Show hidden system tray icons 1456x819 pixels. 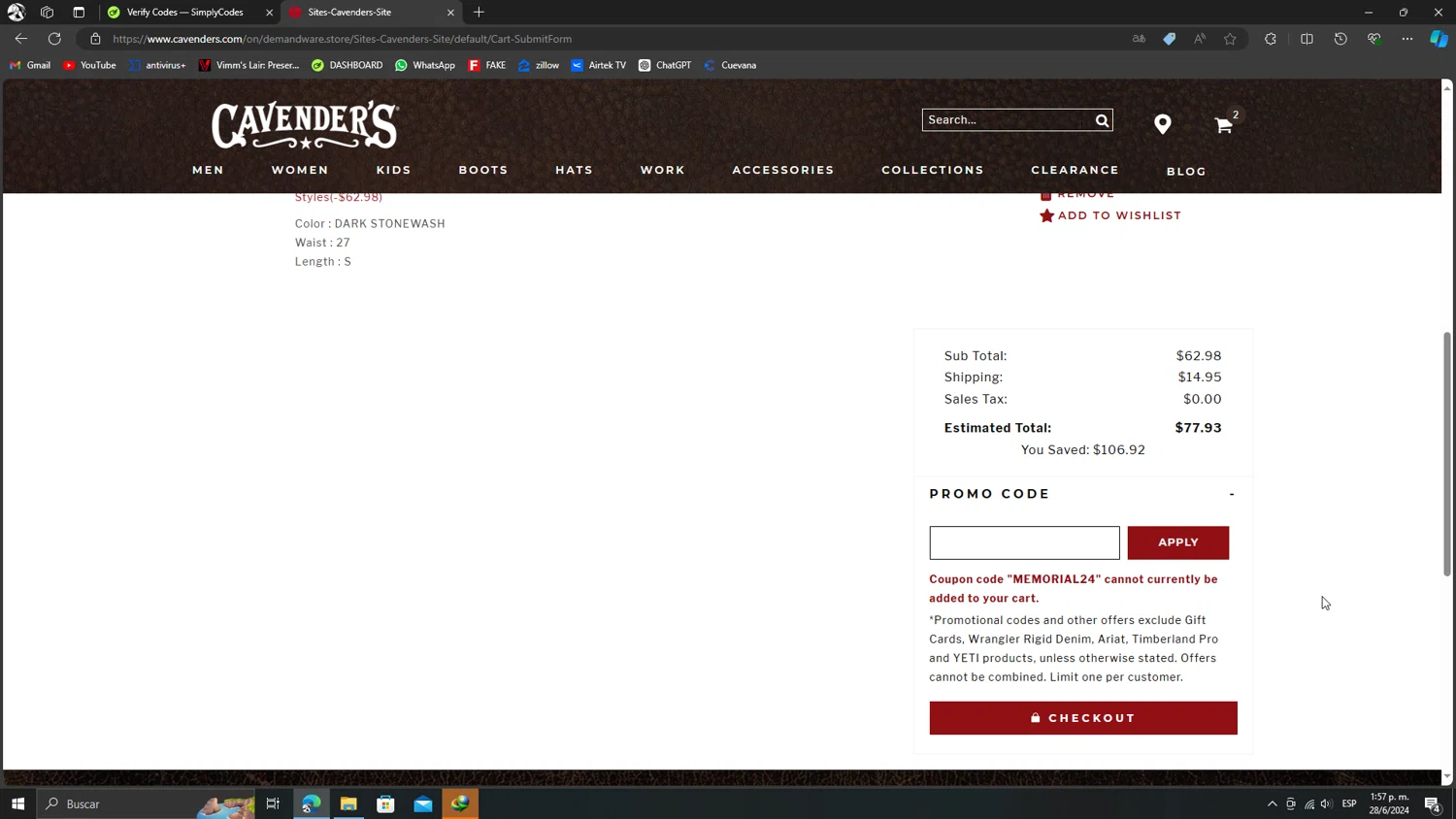tap(1272, 803)
